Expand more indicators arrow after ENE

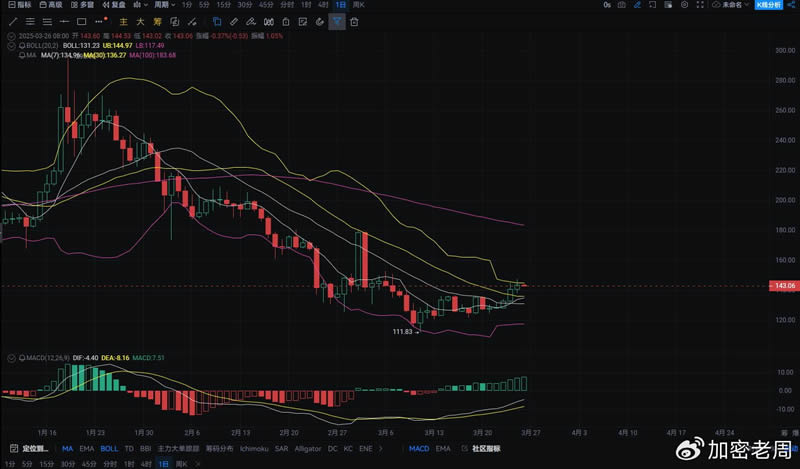[381, 449]
